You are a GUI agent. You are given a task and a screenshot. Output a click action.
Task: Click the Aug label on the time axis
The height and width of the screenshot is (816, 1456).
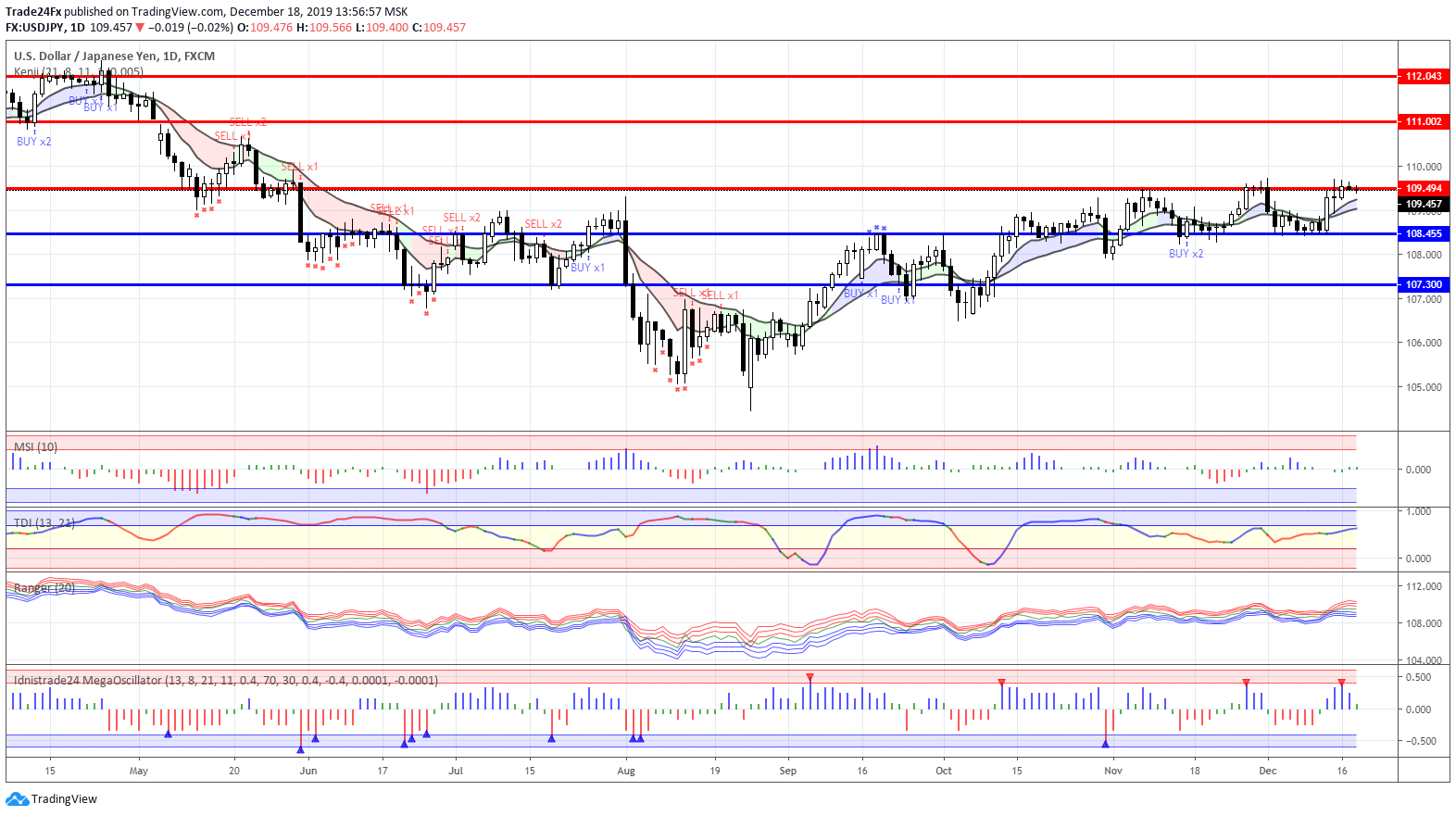626,771
